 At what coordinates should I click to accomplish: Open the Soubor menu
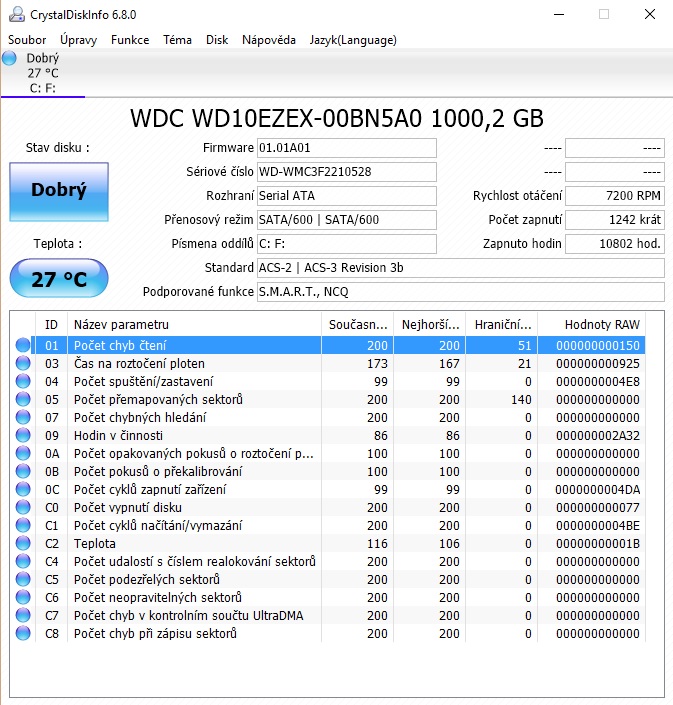pos(27,40)
